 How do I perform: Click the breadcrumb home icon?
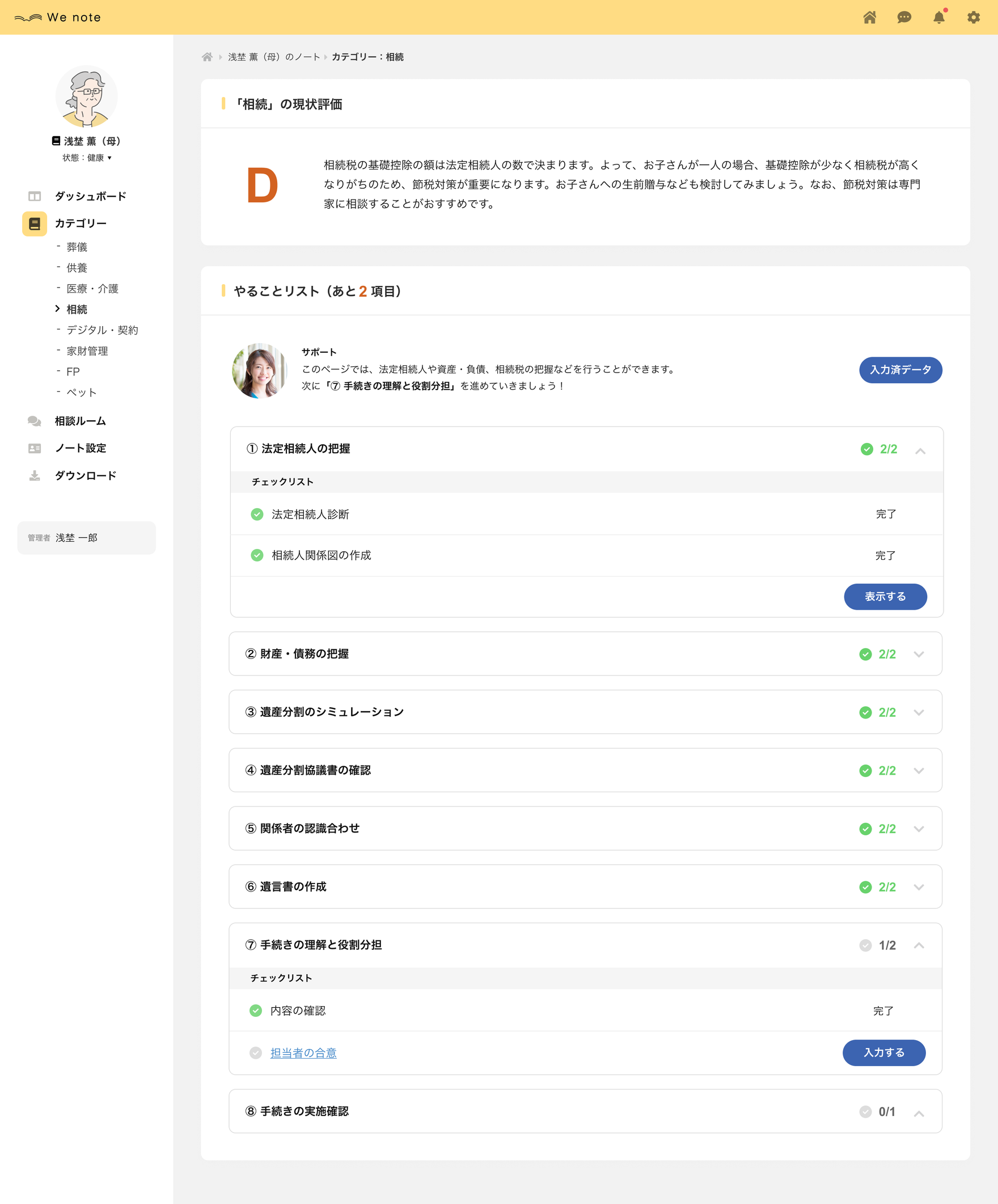click(207, 57)
